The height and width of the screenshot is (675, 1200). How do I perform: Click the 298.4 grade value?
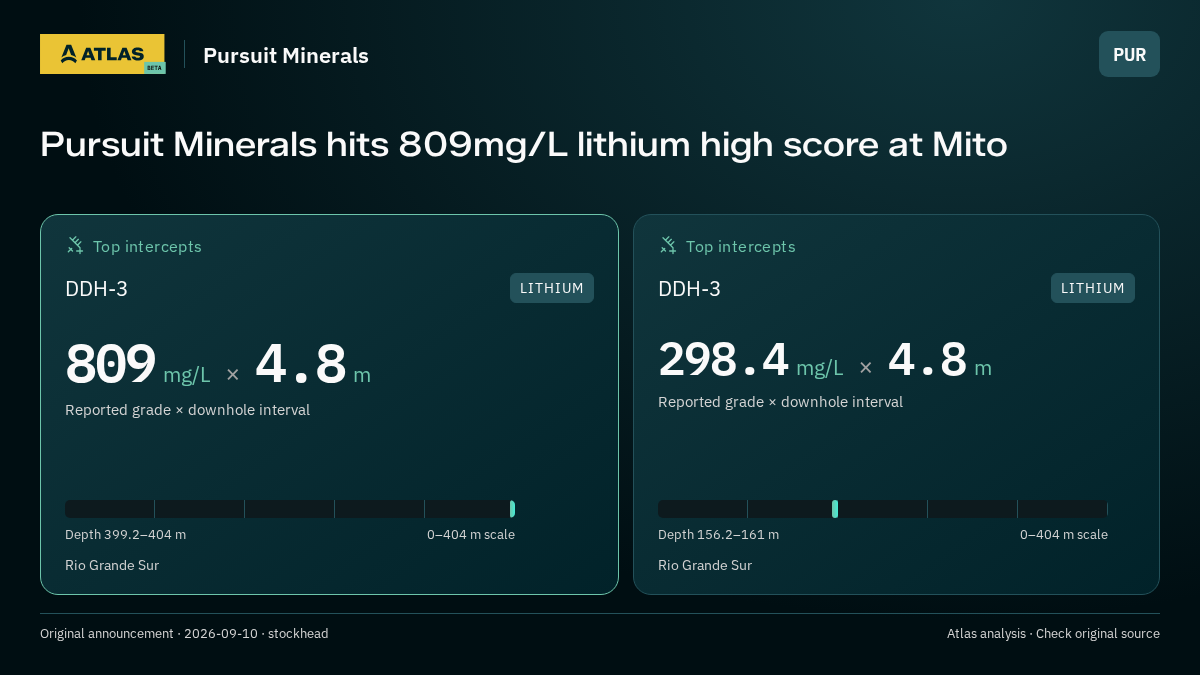724,359
